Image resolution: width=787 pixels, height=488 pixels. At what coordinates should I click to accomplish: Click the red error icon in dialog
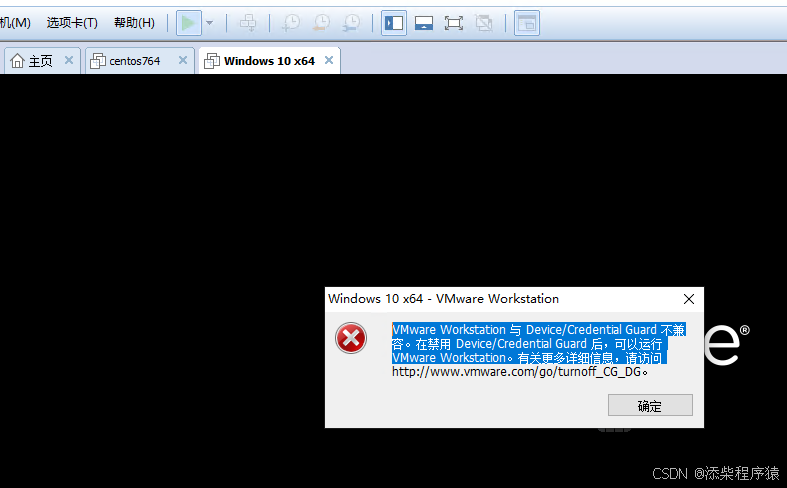point(351,338)
